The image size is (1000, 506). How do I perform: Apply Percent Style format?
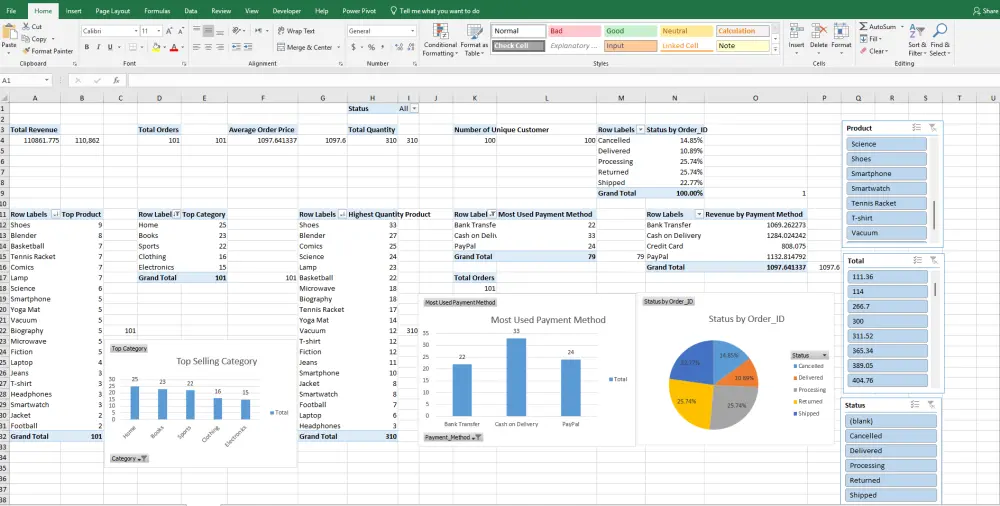(371, 47)
